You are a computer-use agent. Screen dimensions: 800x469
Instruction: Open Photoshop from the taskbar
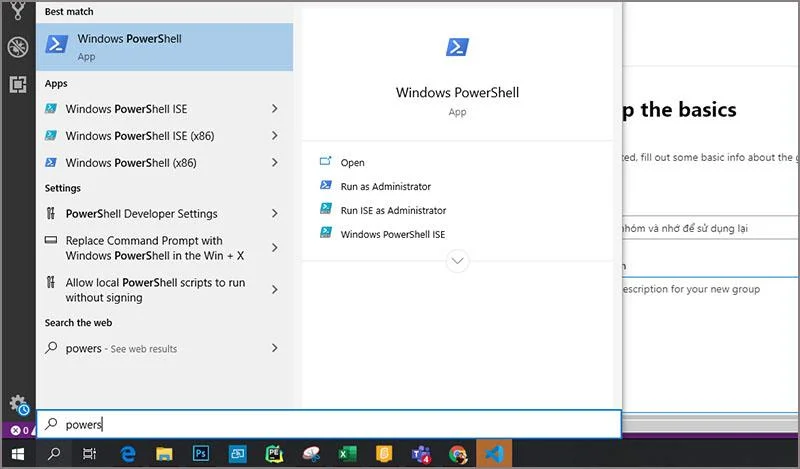coord(201,454)
